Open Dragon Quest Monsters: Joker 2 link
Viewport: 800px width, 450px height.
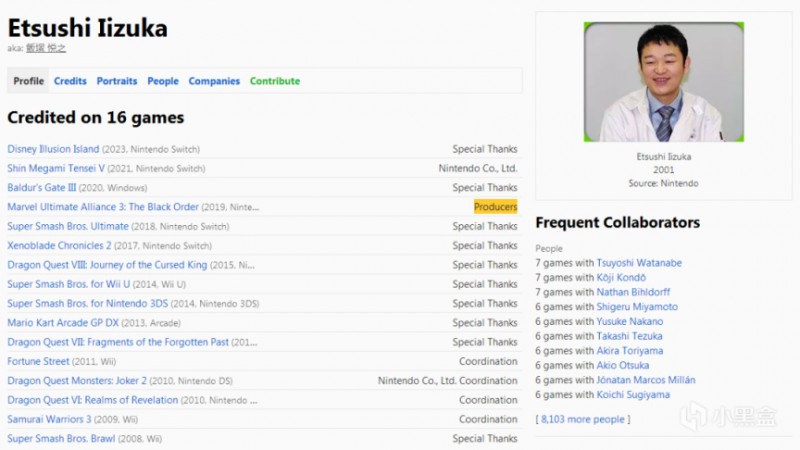click(x=77, y=381)
